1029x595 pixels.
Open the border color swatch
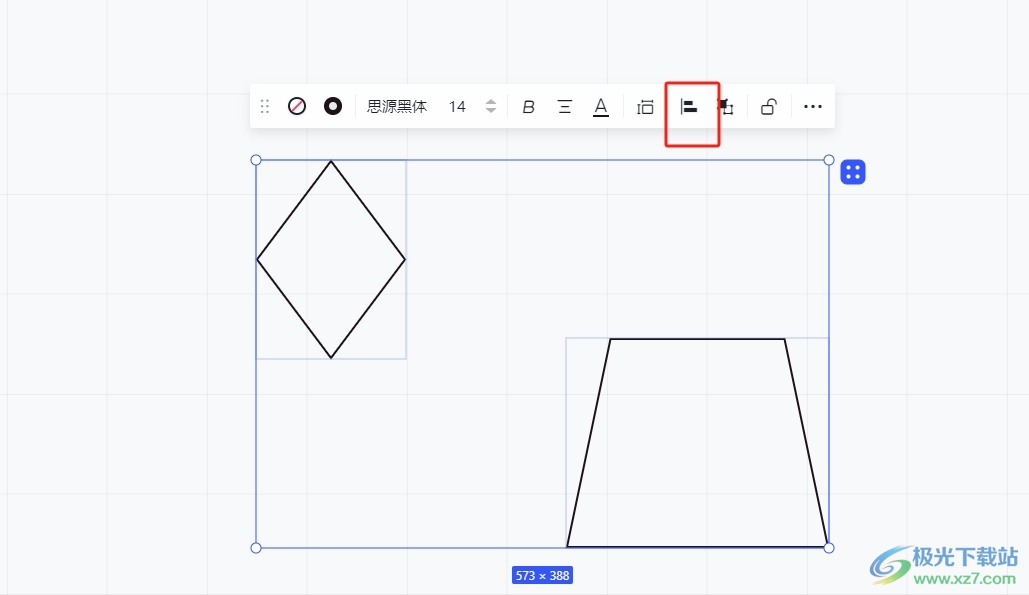[333, 106]
